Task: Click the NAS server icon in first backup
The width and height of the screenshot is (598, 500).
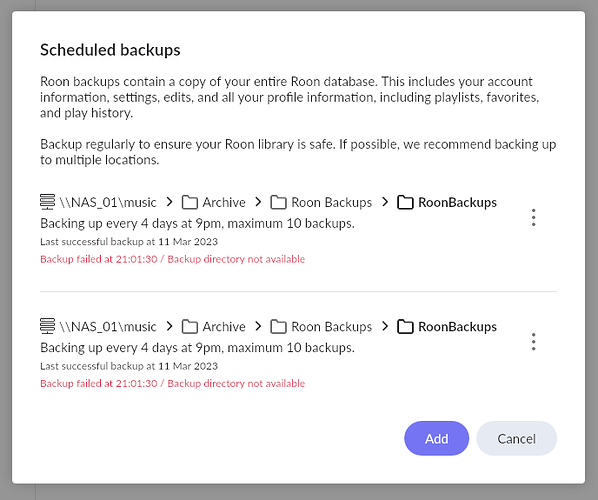Action: click(47, 202)
